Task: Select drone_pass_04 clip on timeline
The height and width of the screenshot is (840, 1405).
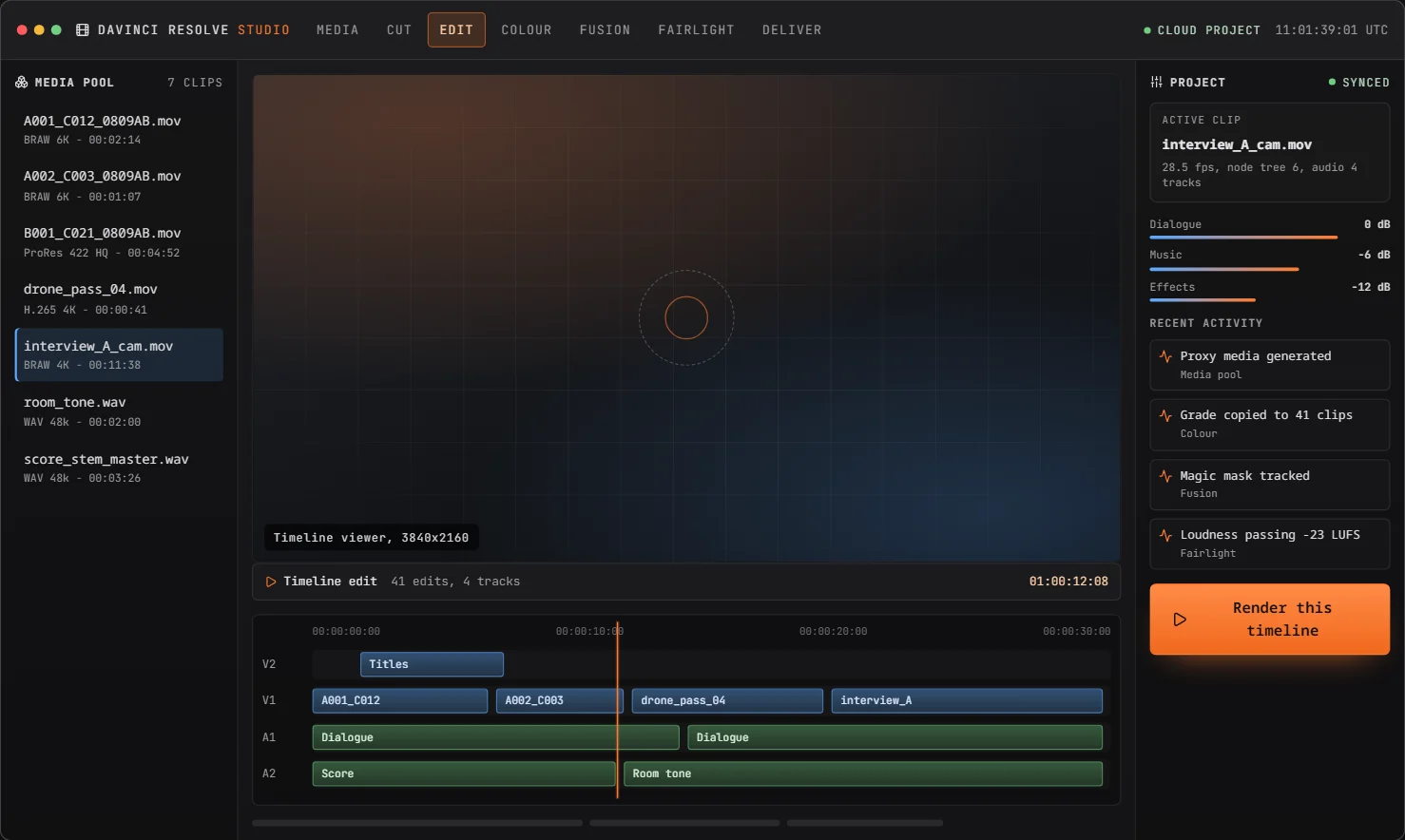Action: [x=727, y=700]
